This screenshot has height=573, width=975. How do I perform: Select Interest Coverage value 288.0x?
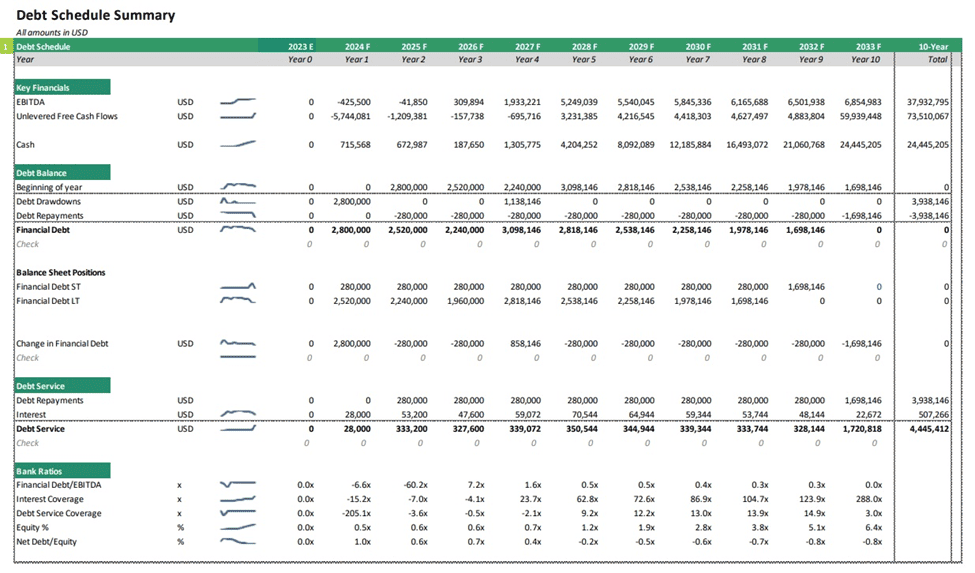point(869,499)
